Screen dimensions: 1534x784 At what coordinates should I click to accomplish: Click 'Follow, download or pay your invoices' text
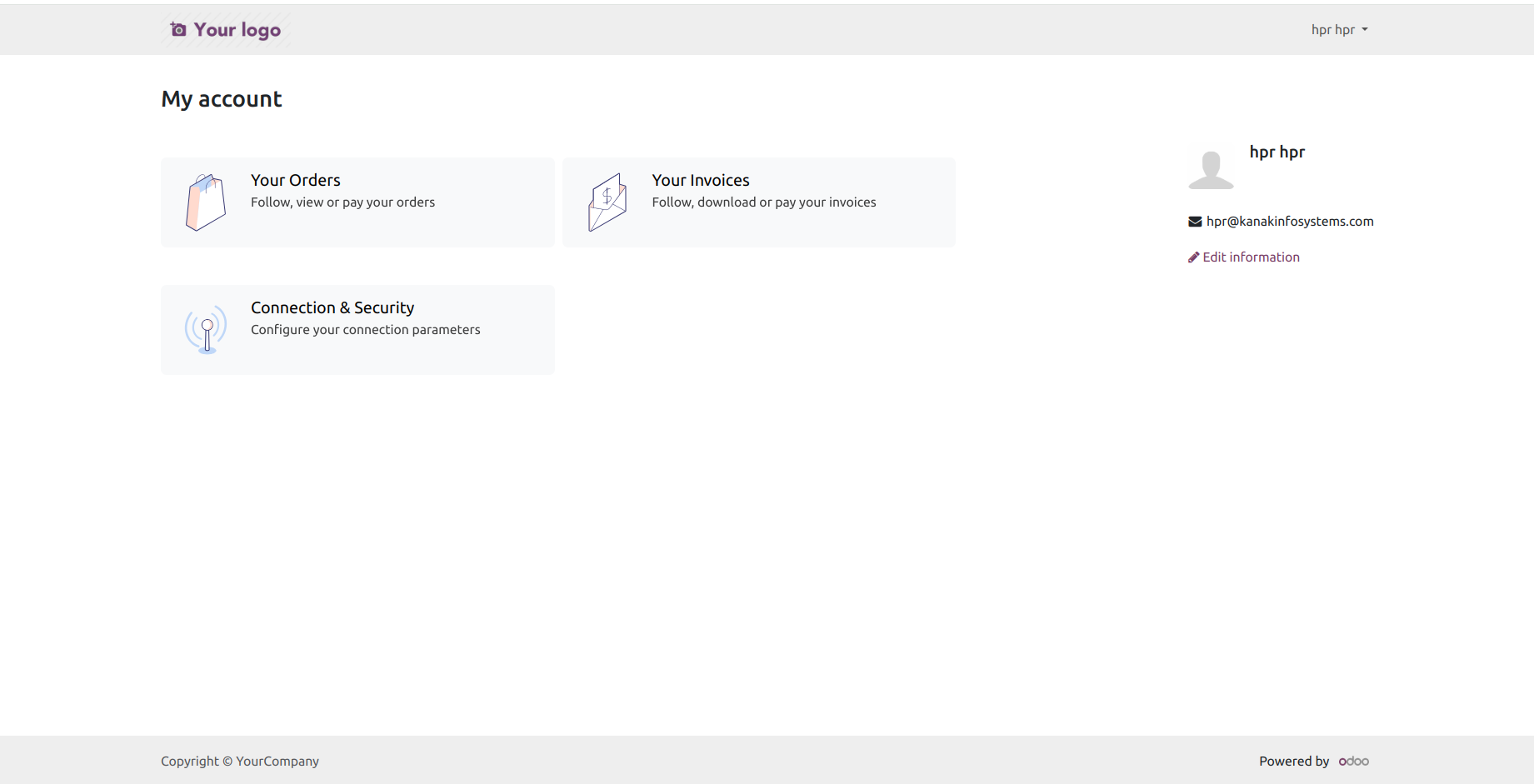pyautogui.click(x=764, y=202)
